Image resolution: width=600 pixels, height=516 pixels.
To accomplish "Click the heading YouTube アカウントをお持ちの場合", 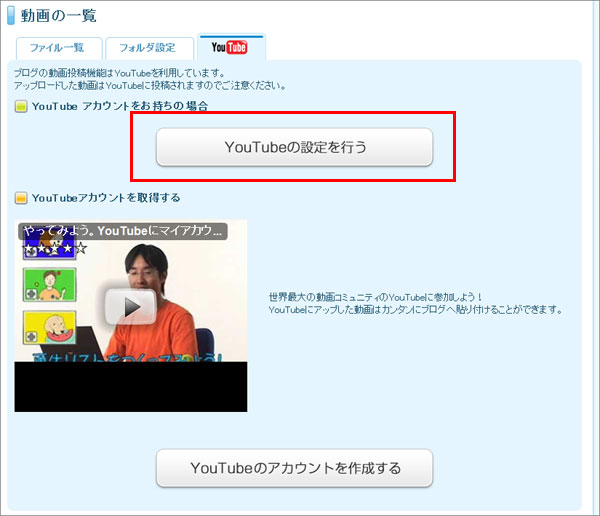I will pos(120,106).
